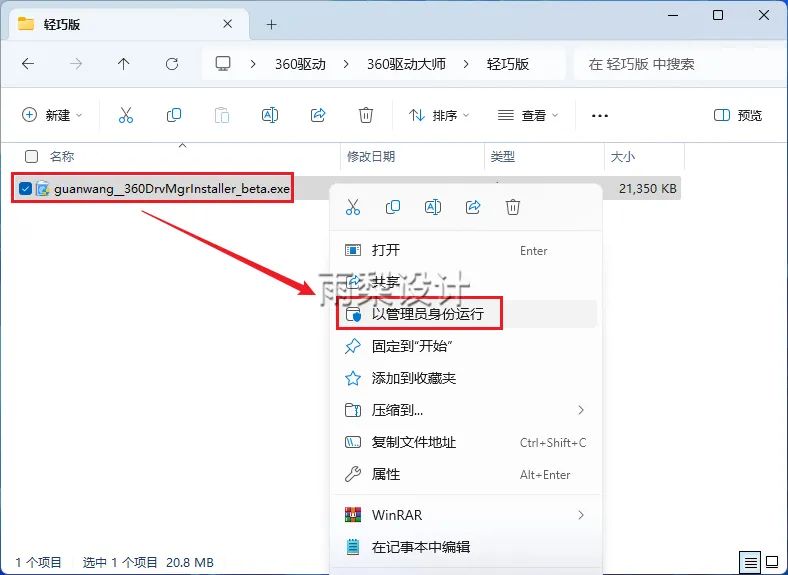Open the 新建 dropdown
788x575 pixels.
point(51,116)
